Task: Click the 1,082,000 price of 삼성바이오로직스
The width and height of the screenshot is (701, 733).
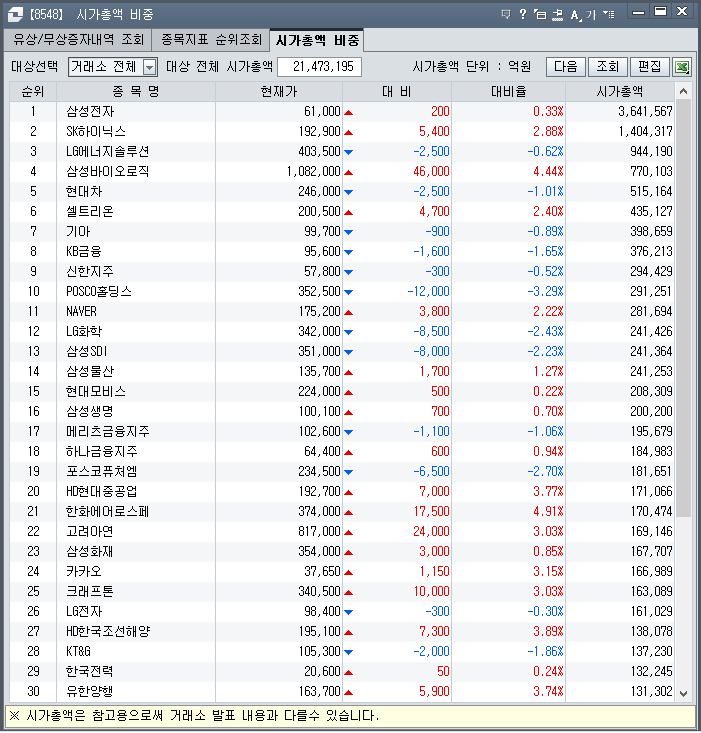Action: pyautogui.click(x=314, y=171)
